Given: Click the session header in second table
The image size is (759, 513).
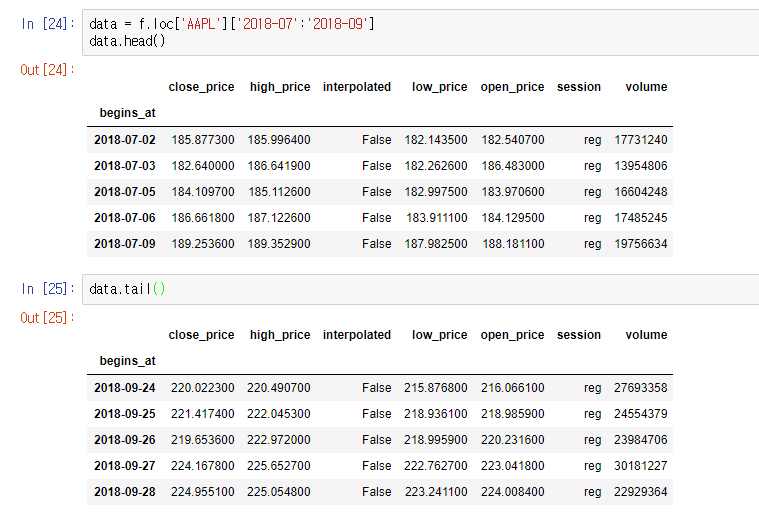Looking at the screenshot, I should click(579, 335).
